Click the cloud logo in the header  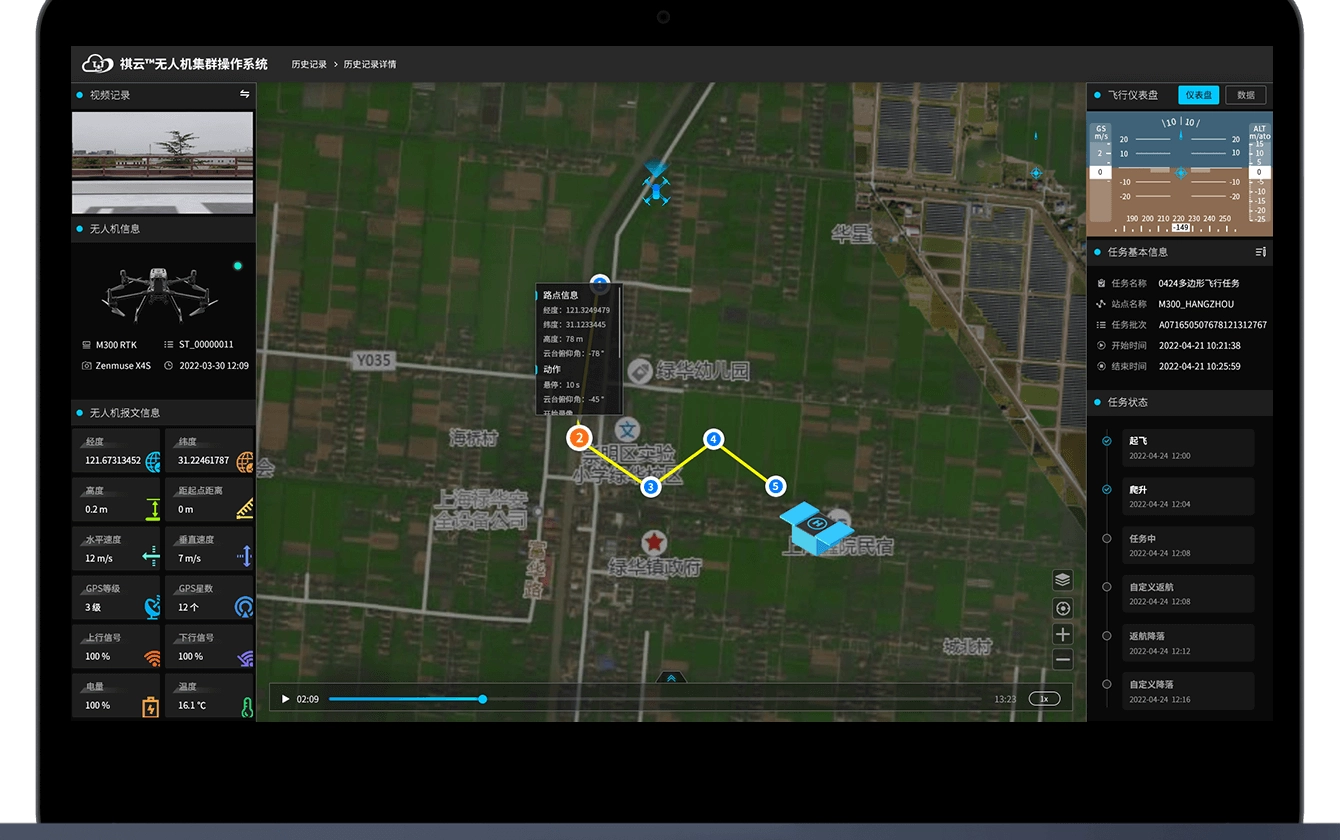point(96,64)
